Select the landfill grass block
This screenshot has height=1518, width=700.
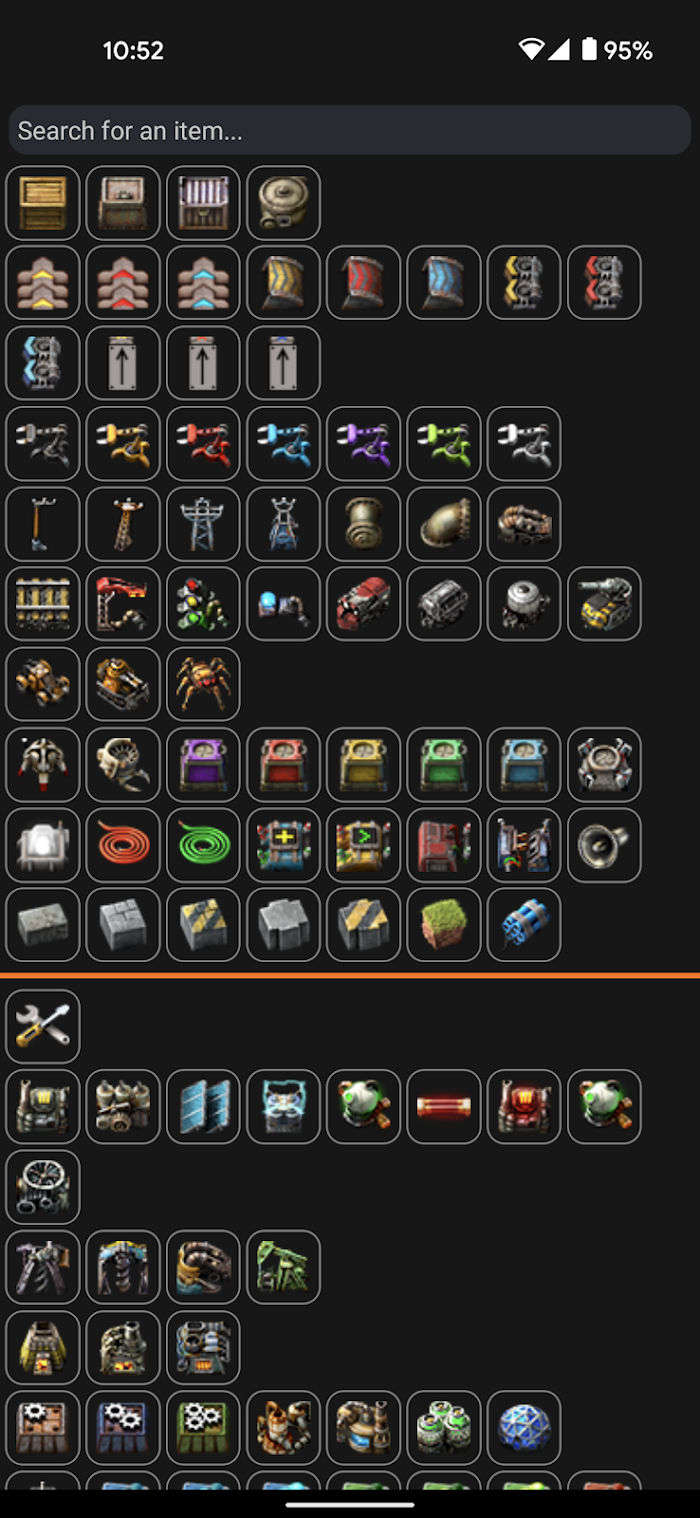click(444, 925)
